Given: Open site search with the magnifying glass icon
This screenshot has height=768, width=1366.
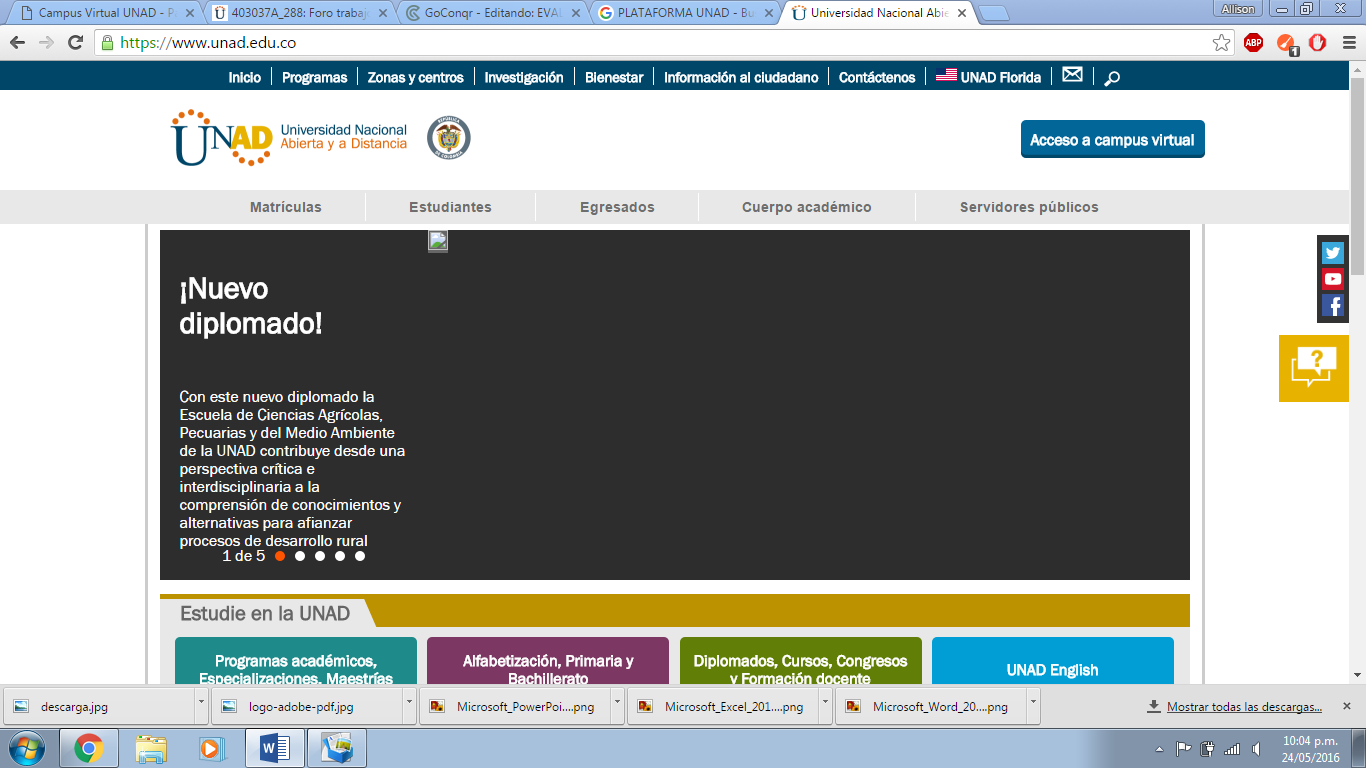Looking at the screenshot, I should coord(1111,78).
